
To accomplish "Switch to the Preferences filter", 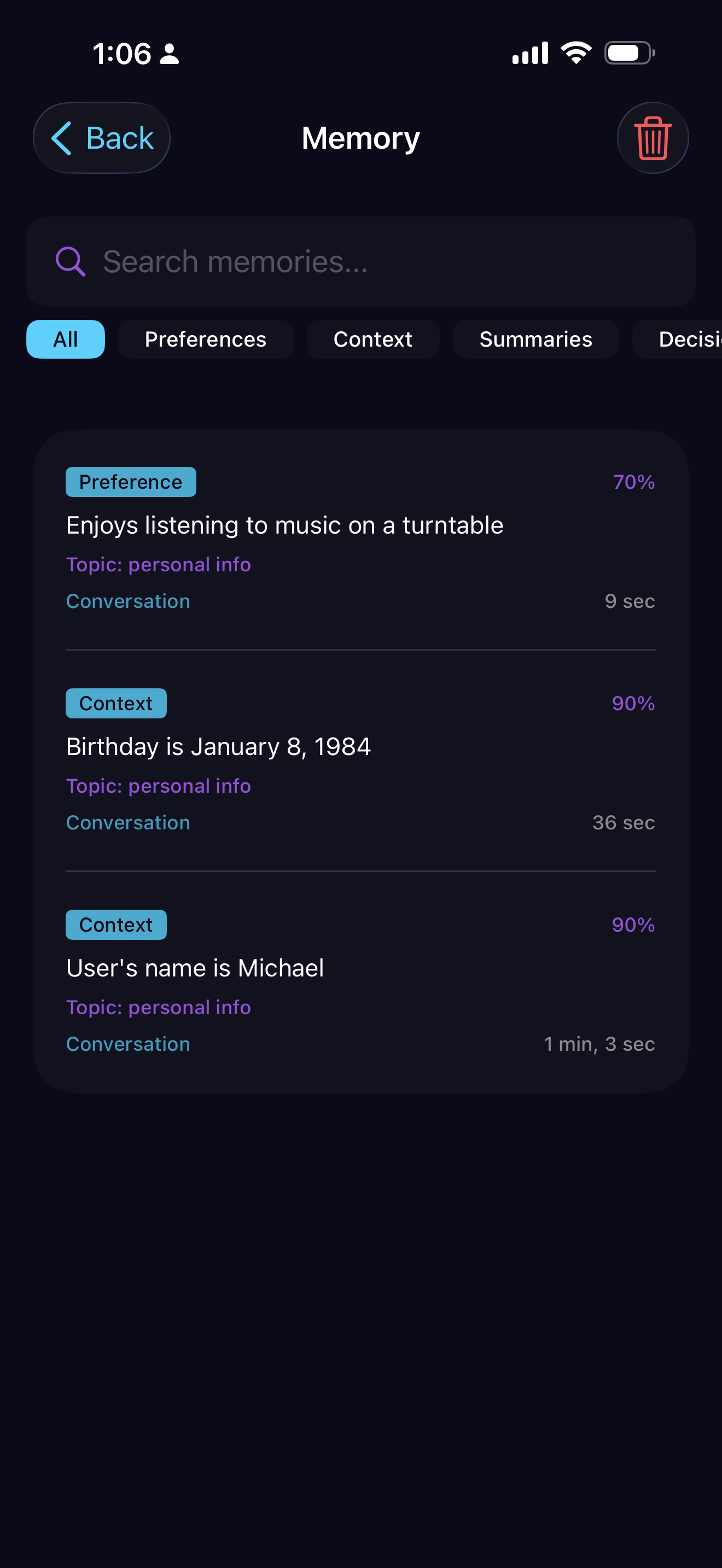I will click(205, 339).
